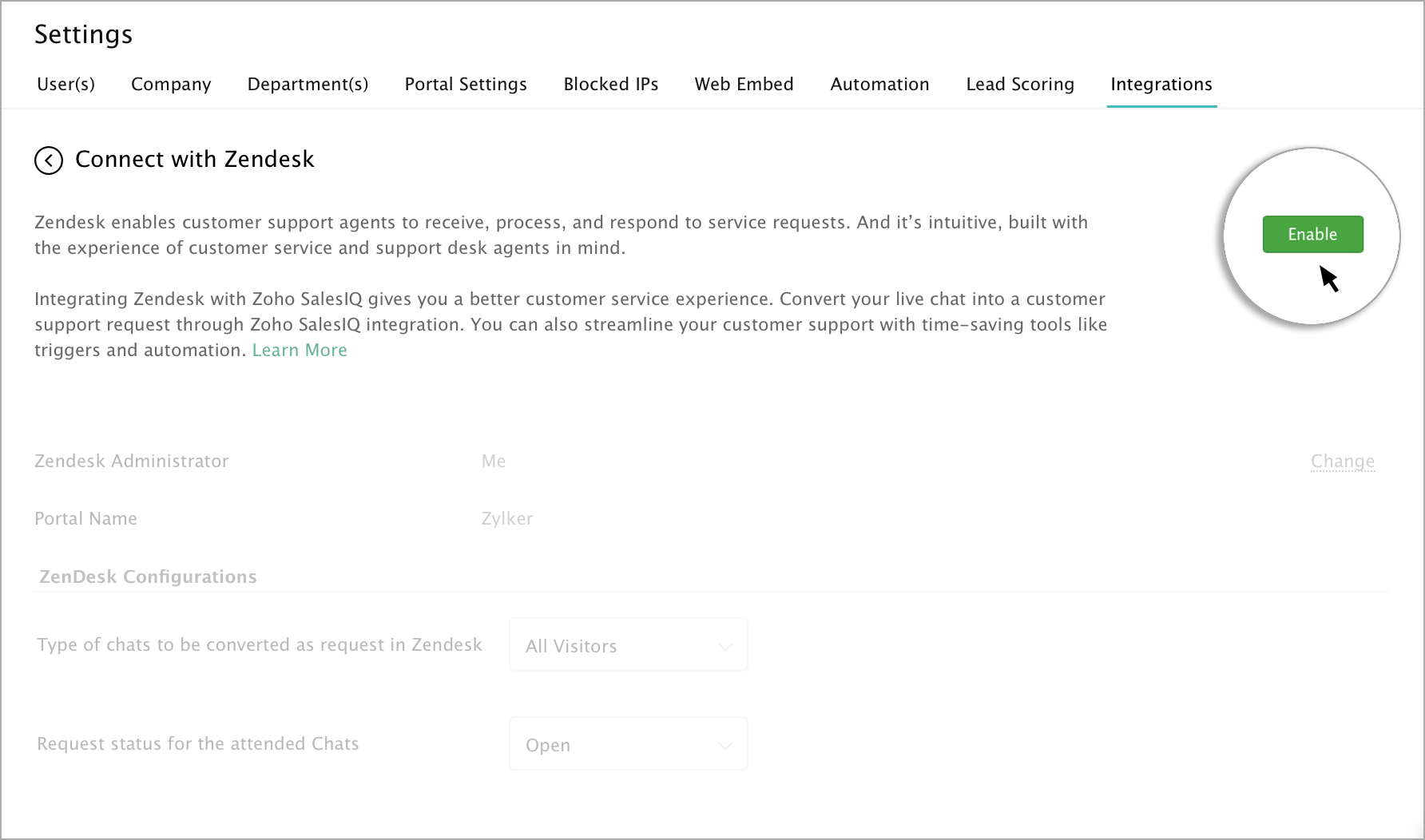Click the Settings page heading
The height and width of the screenshot is (840, 1425).
pos(84,34)
